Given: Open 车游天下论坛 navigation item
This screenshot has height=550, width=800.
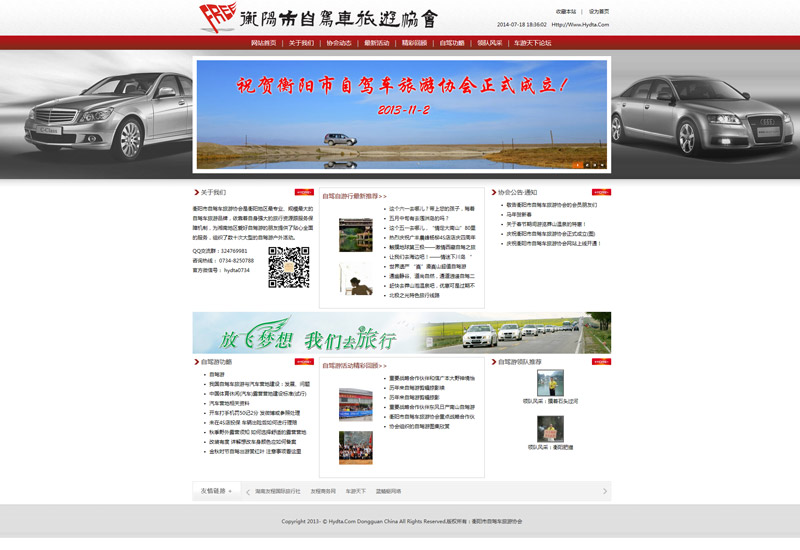Looking at the screenshot, I should (x=532, y=43).
